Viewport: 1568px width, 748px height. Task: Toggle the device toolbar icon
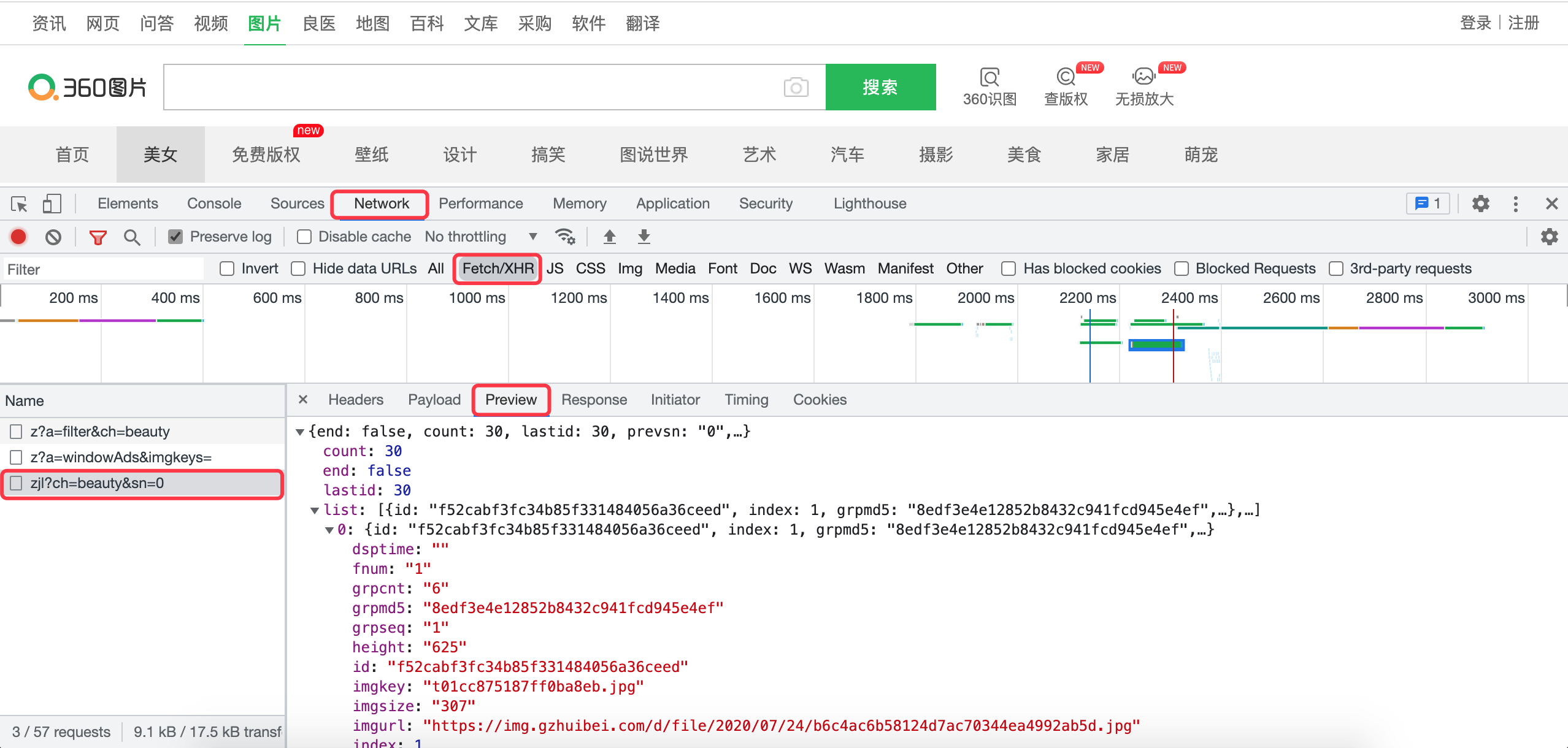click(x=52, y=204)
